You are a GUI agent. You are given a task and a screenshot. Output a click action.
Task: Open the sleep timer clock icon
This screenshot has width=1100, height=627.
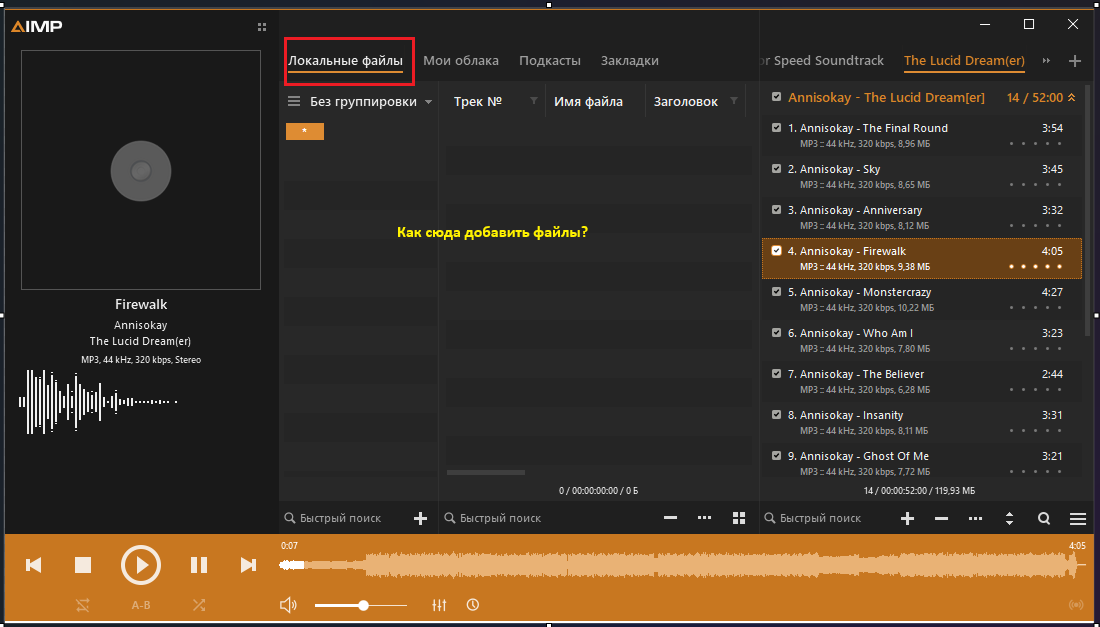(472, 605)
